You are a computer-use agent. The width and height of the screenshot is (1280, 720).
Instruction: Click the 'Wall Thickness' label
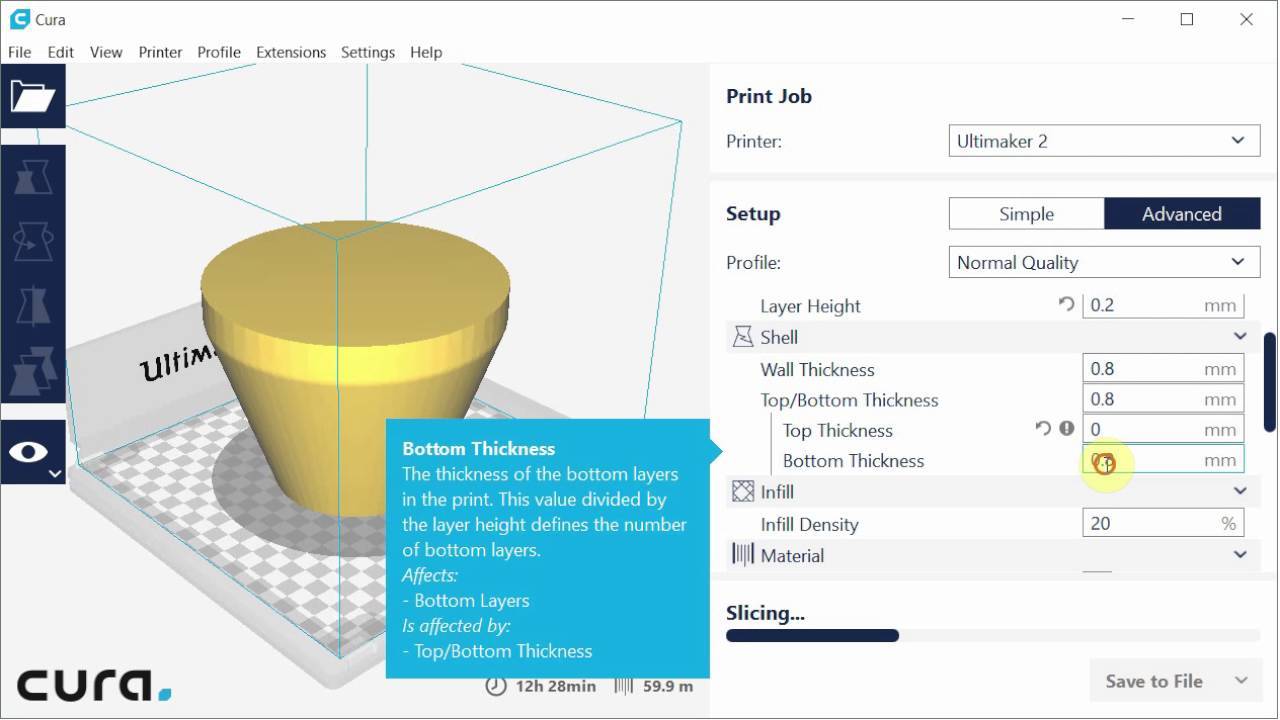point(817,369)
